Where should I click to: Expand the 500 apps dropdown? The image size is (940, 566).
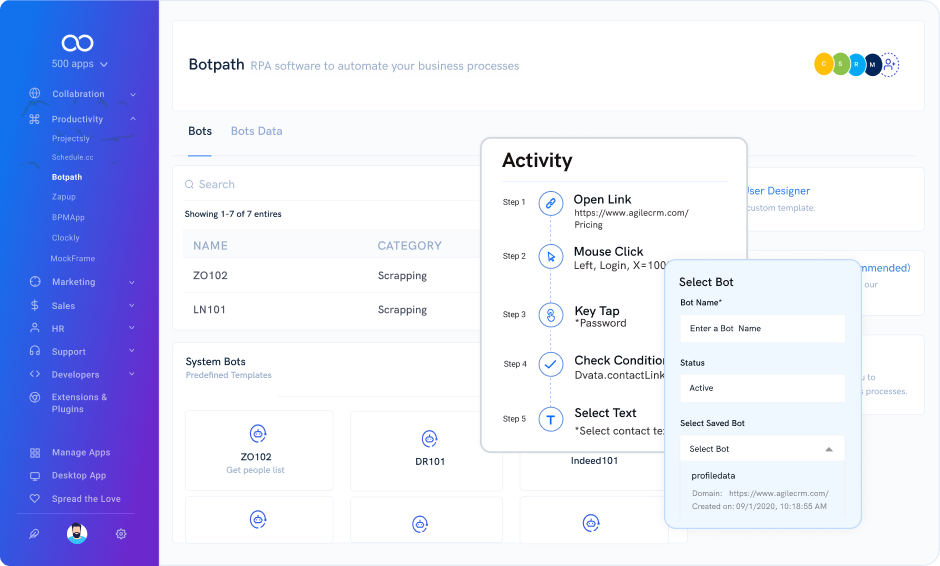tap(79, 64)
